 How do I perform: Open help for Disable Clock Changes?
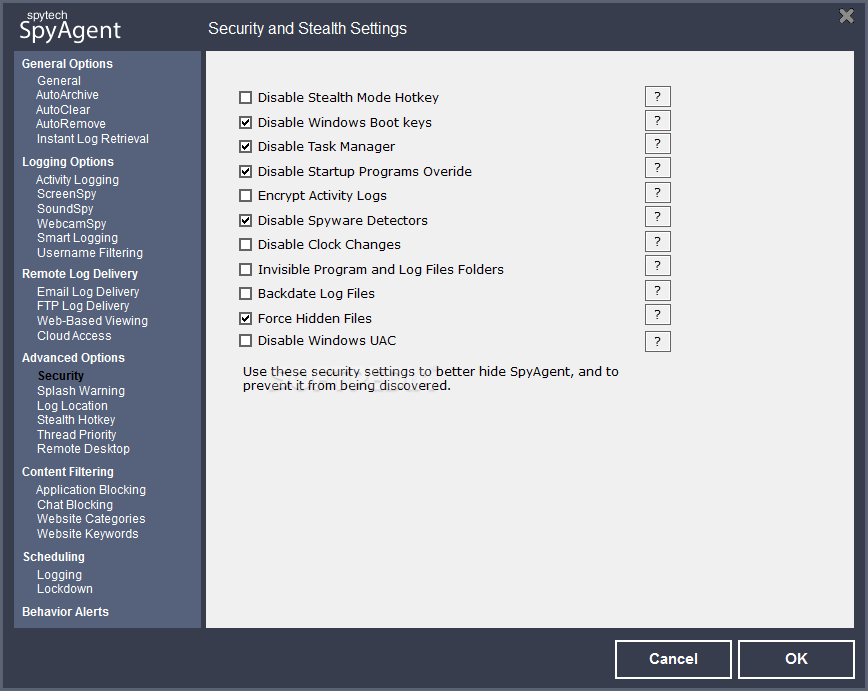[x=658, y=242]
